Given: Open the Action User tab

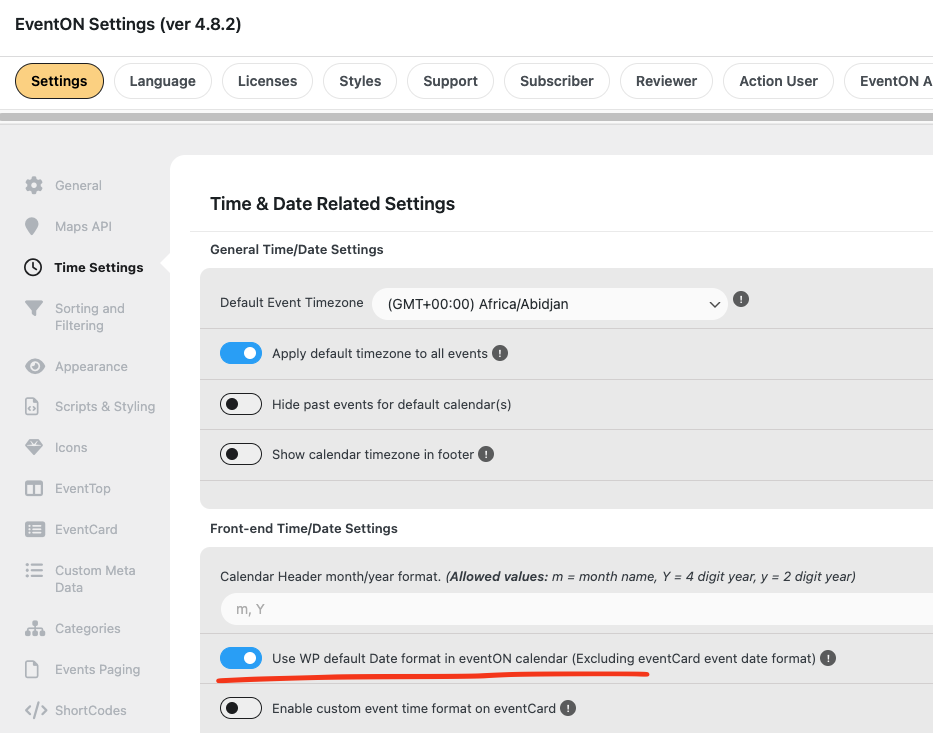Looking at the screenshot, I should tap(778, 81).
